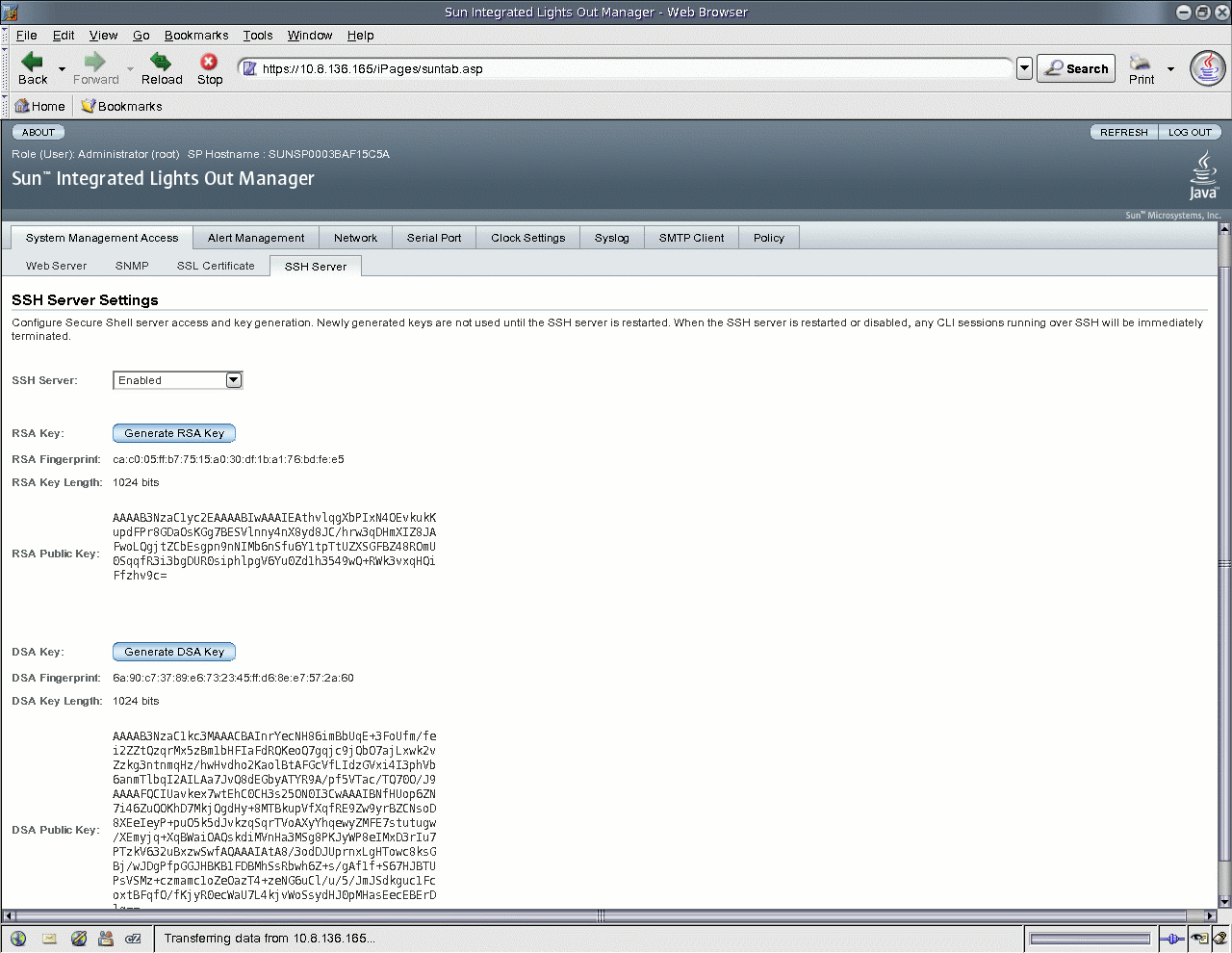Viewport: 1232px width, 953px height.
Task: Open the Window menu
Action: pos(310,36)
